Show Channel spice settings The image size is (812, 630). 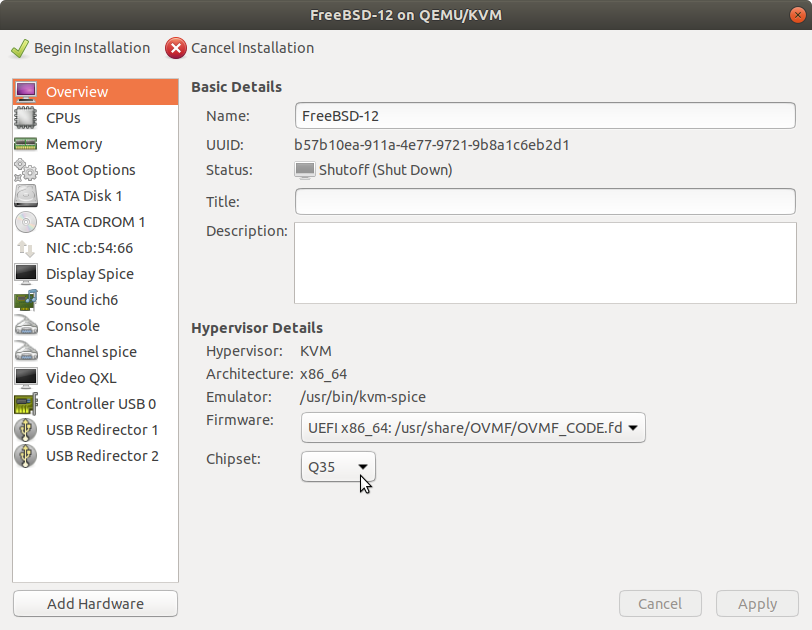96,352
